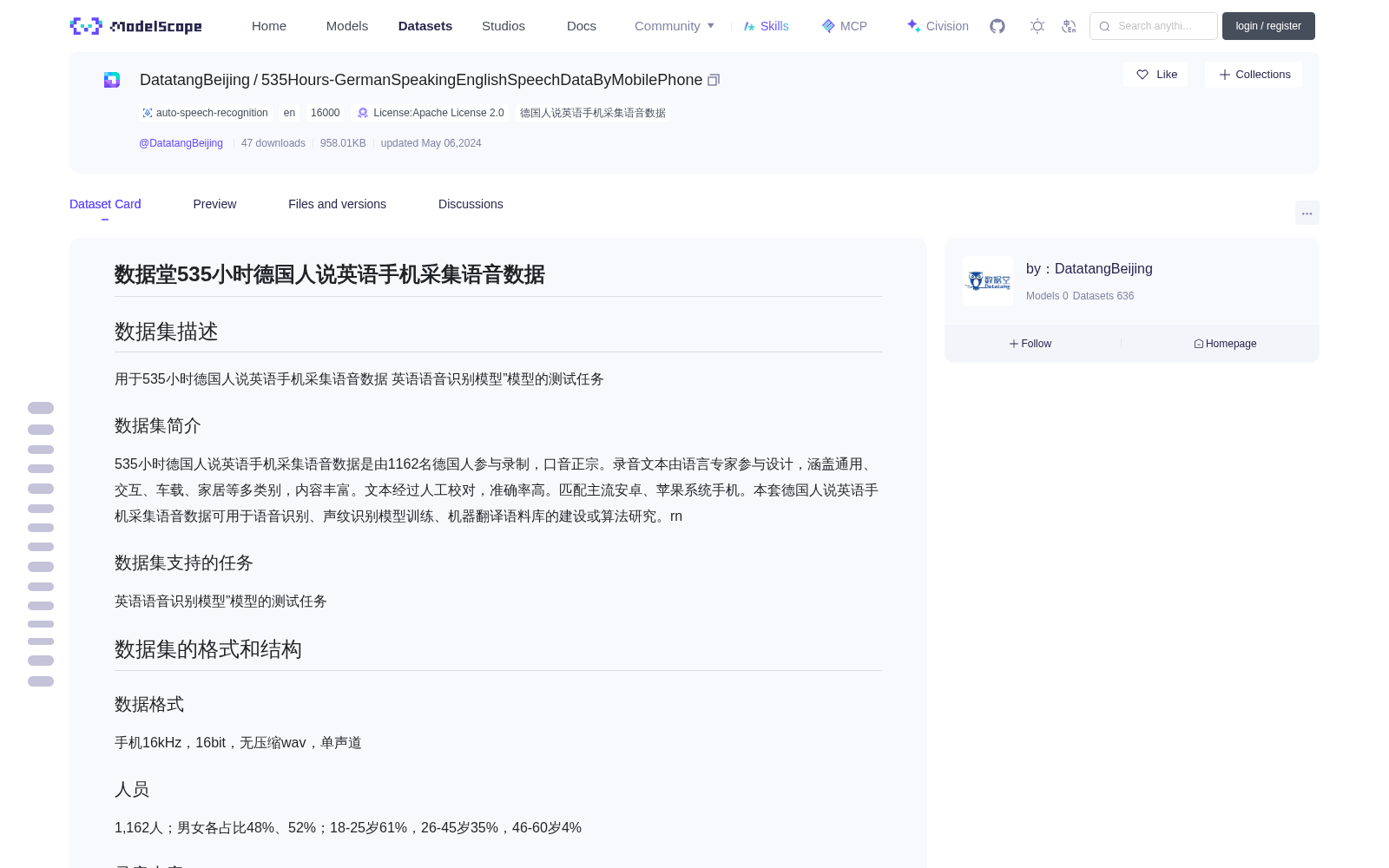The height and width of the screenshot is (868, 1389).
Task: Click the login / register button
Action: click(1268, 26)
